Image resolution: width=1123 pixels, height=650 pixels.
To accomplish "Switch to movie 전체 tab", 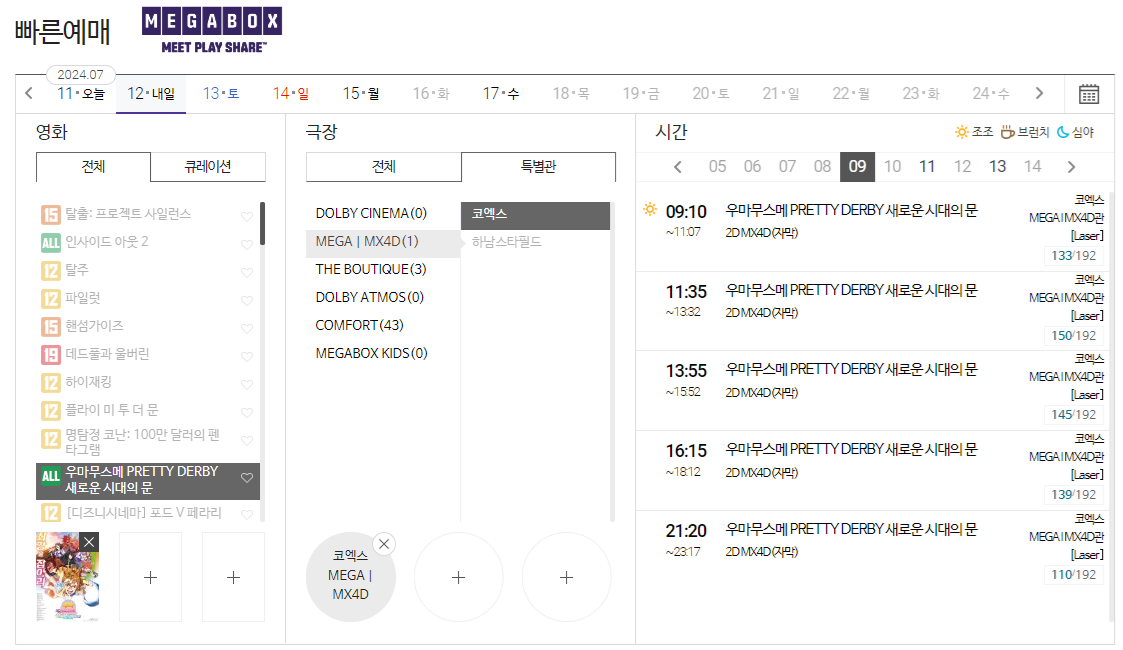I will coord(93,167).
